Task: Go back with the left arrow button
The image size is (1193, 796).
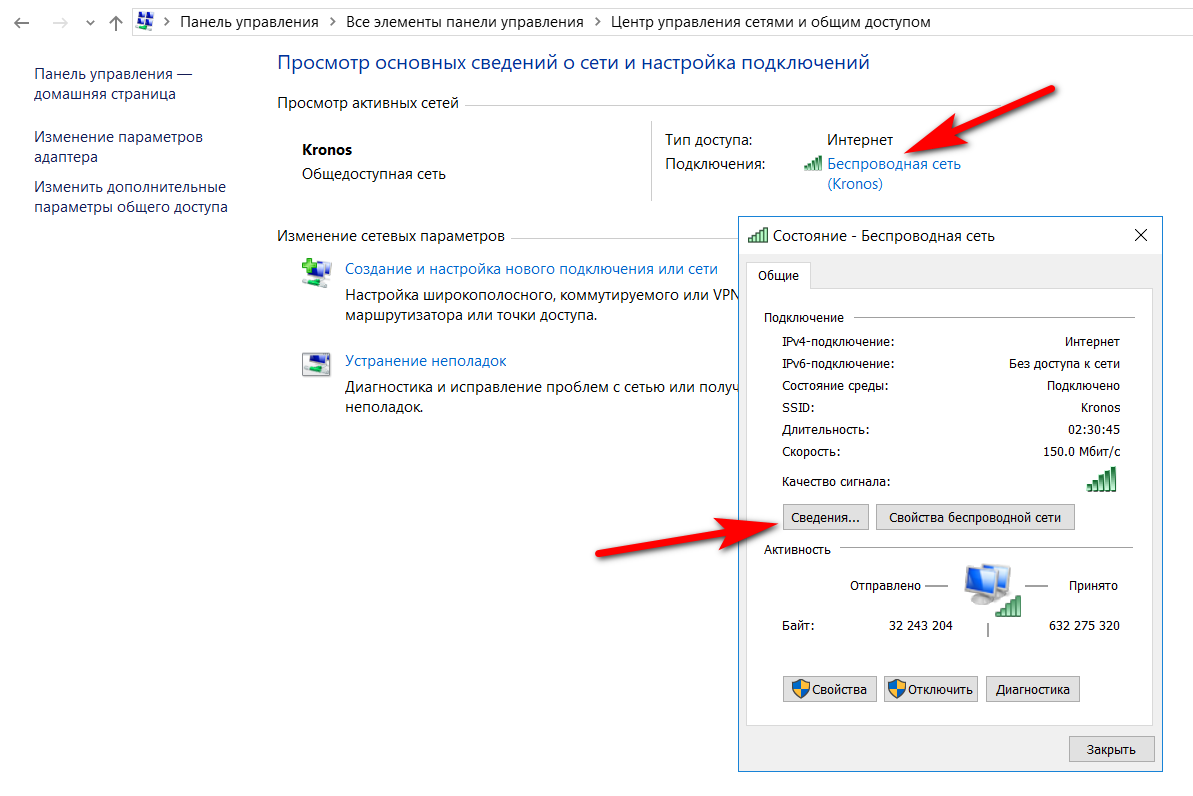Action: (x=21, y=23)
